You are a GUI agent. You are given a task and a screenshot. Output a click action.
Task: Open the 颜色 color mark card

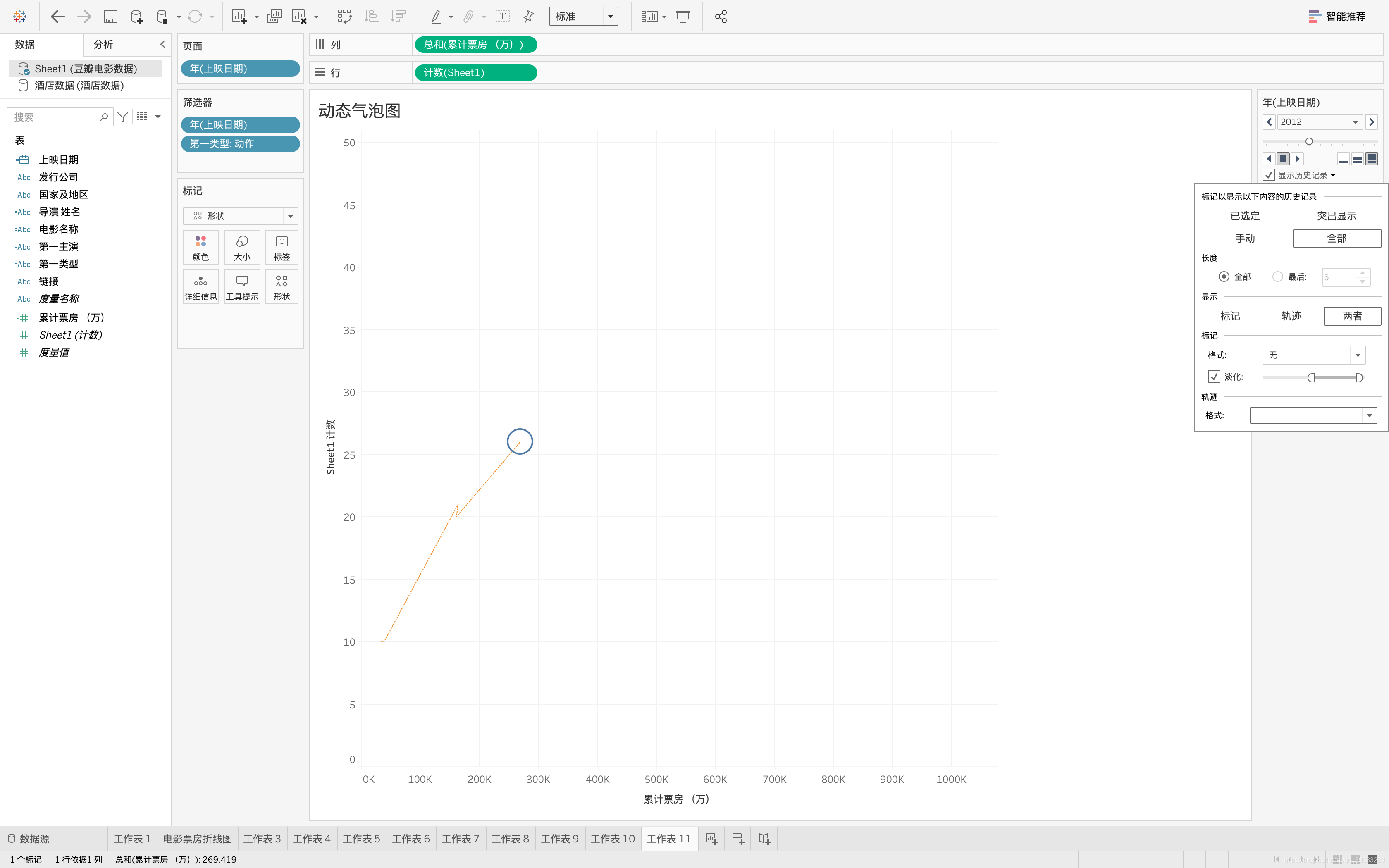coord(200,248)
